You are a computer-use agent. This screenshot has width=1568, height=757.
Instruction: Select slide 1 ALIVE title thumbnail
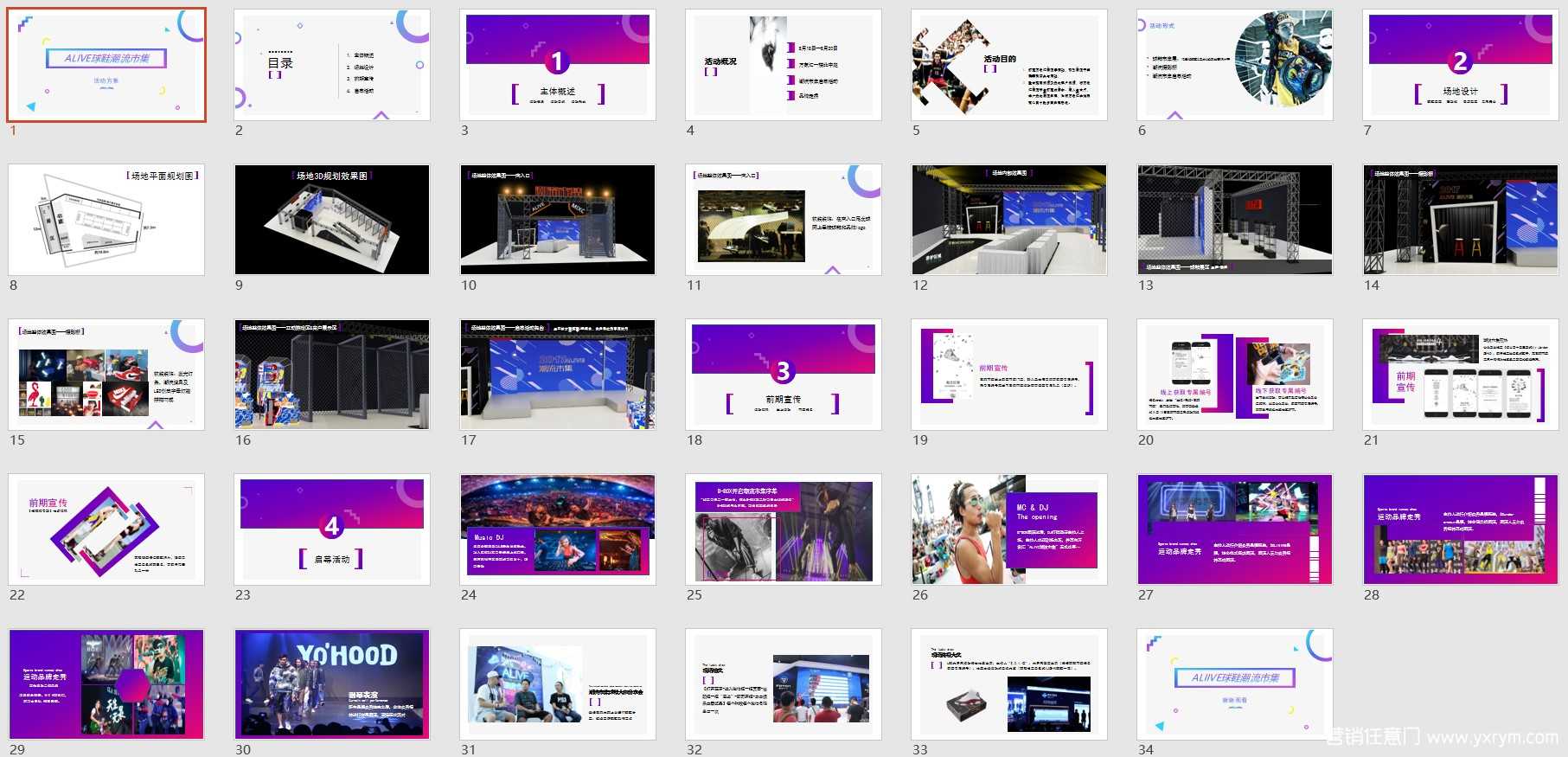click(106, 65)
